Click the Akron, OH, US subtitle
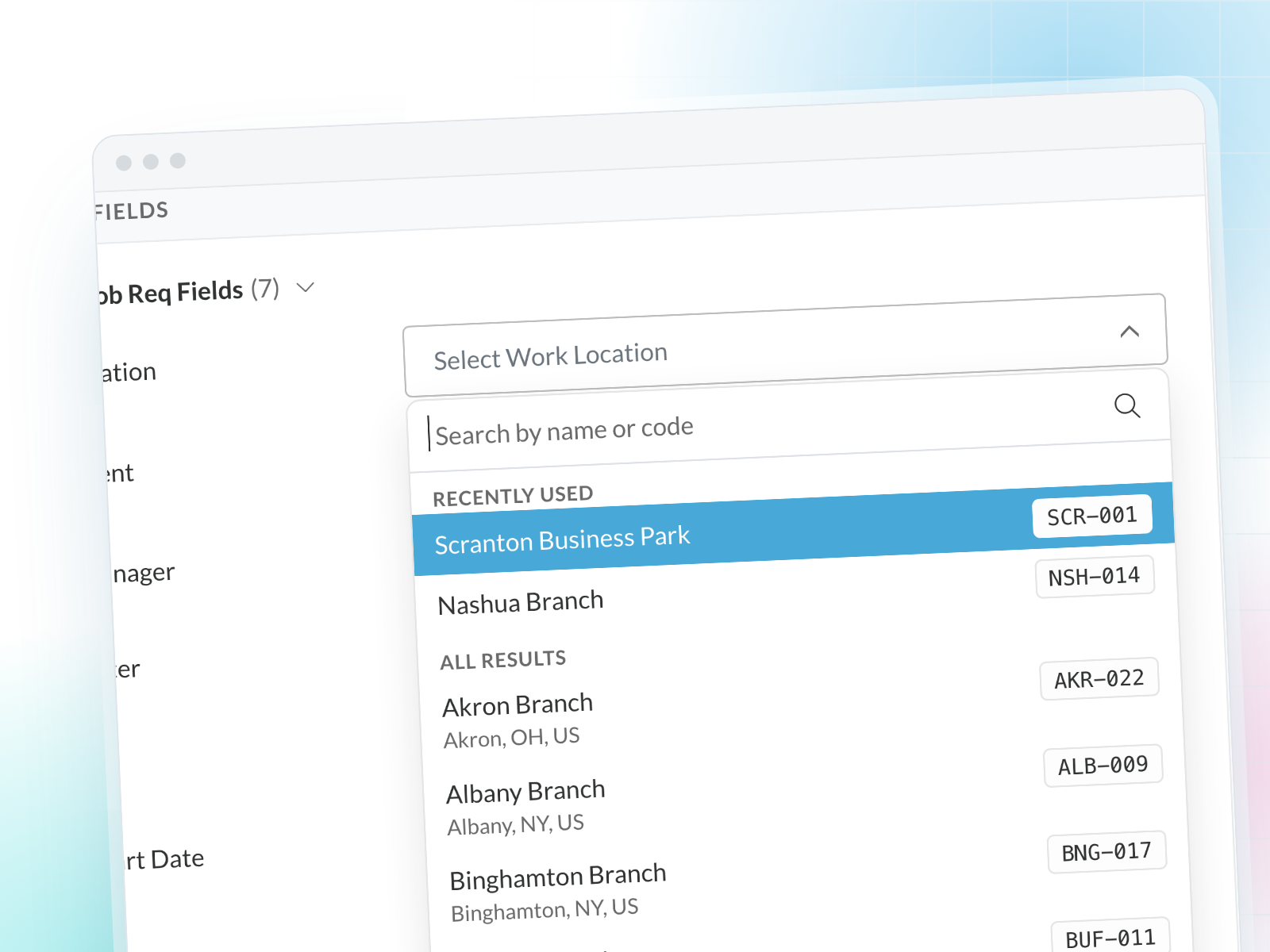 pos(512,738)
